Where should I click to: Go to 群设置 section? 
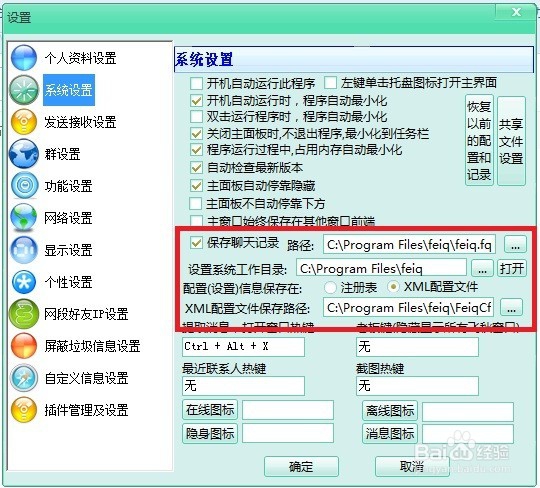pyautogui.click(x=62, y=154)
